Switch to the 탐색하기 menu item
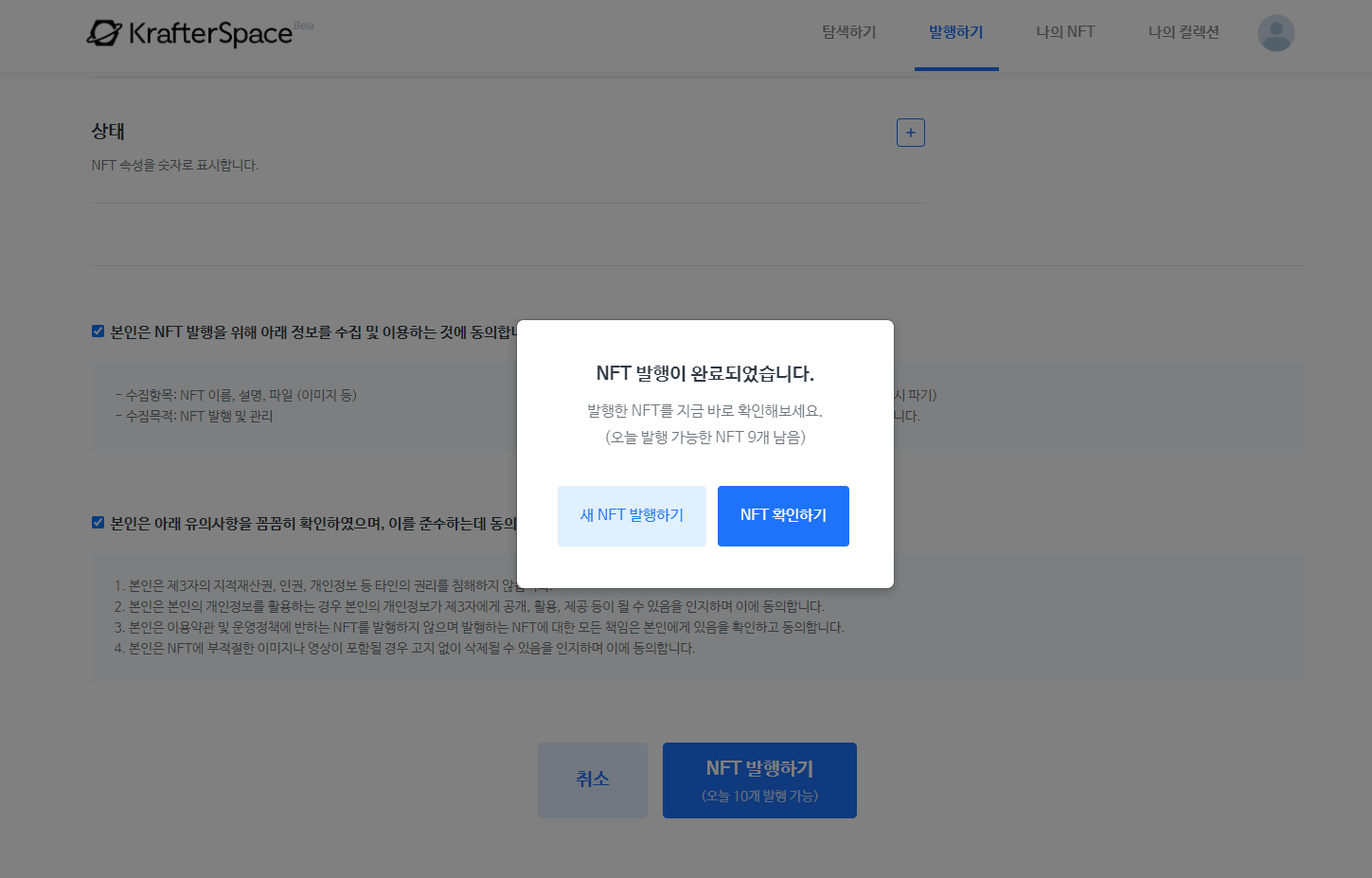Screen dimensions: 1372x878 point(847,31)
